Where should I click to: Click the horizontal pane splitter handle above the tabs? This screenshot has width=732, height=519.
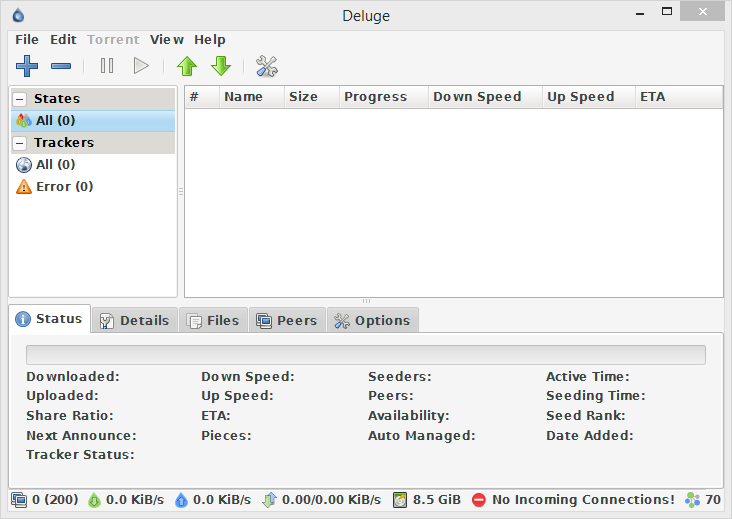click(366, 301)
